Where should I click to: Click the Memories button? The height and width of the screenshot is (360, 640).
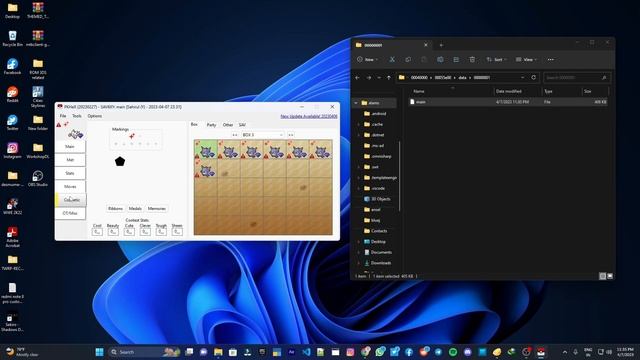(x=157, y=209)
